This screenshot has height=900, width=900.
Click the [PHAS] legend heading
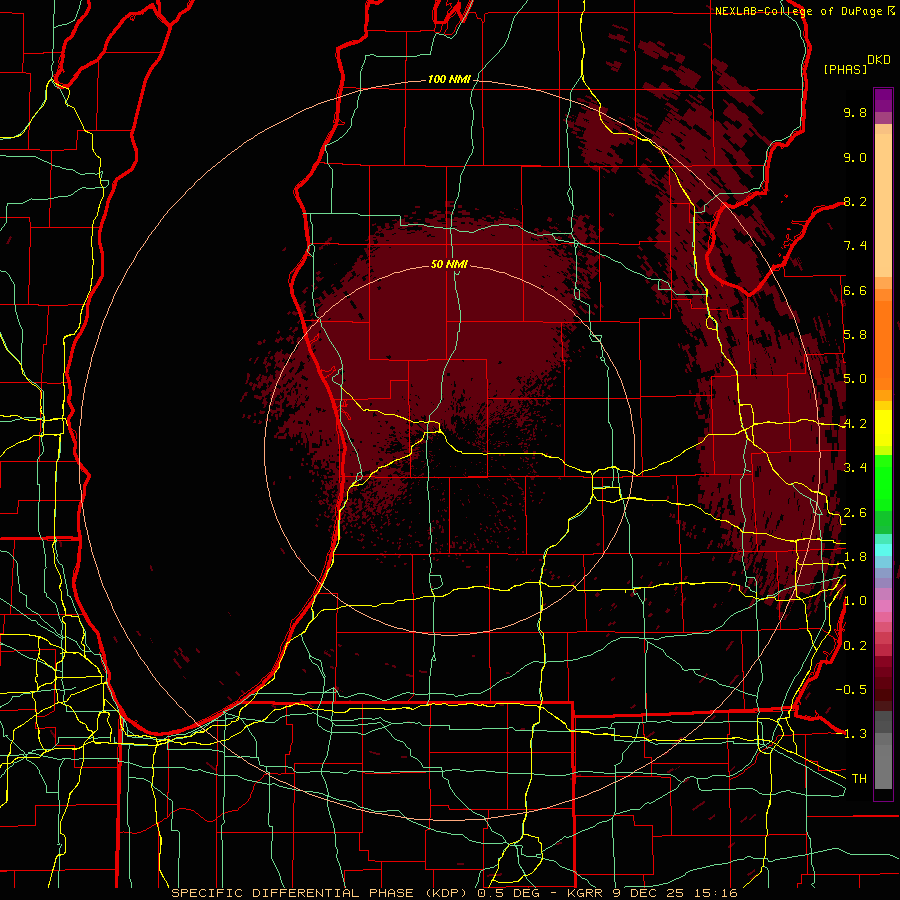click(845, 69)
